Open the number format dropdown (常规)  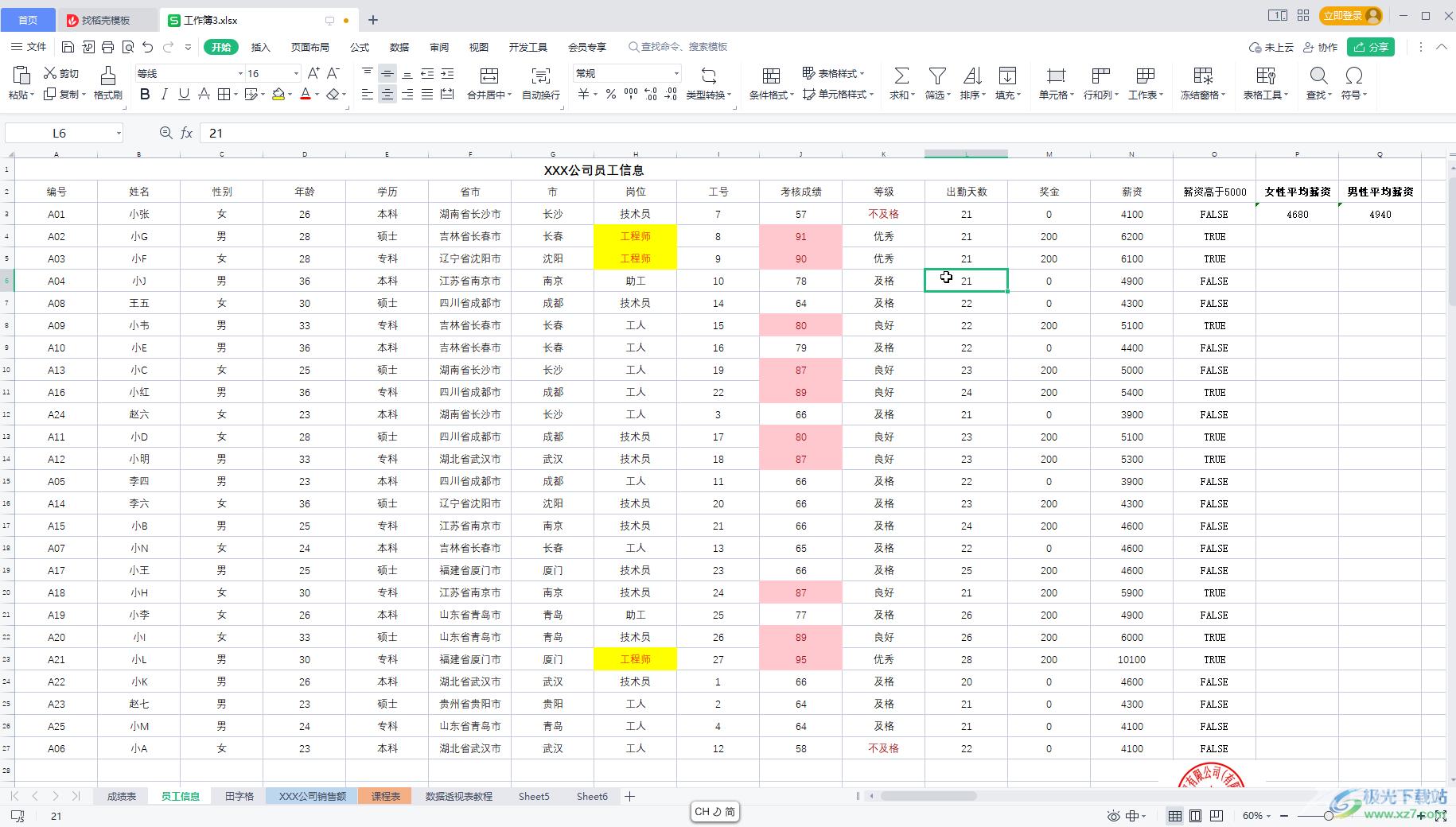click(x=676, y=73)
